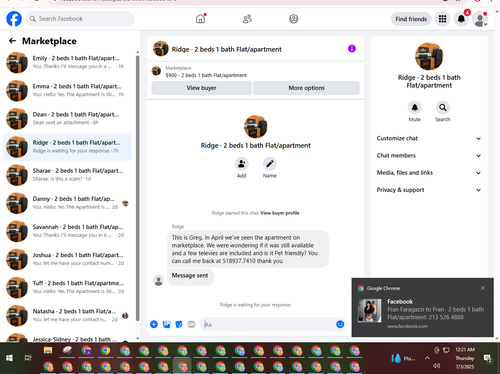This screenshot has width=500, height=374.
Task: Open Emma's apartment conversation
Action: point(67,90)
